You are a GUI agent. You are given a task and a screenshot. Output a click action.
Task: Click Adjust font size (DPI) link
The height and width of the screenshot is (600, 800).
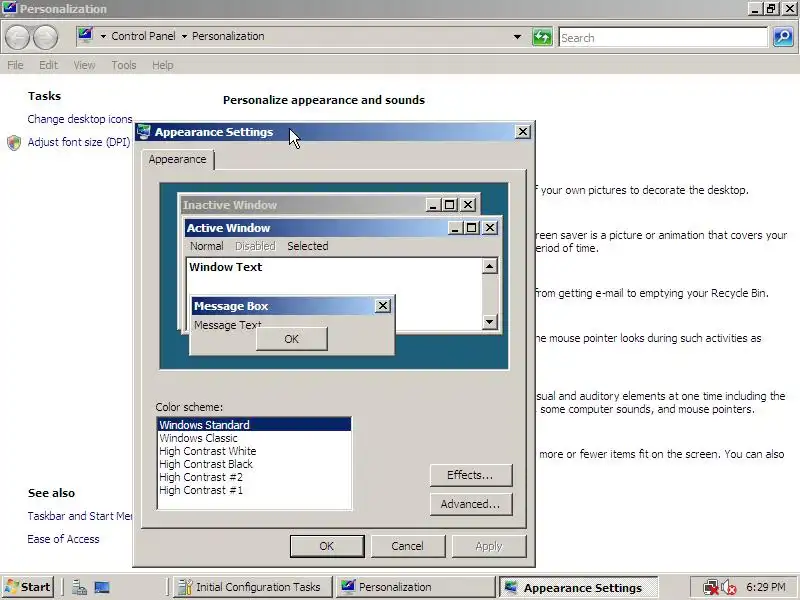79,142
